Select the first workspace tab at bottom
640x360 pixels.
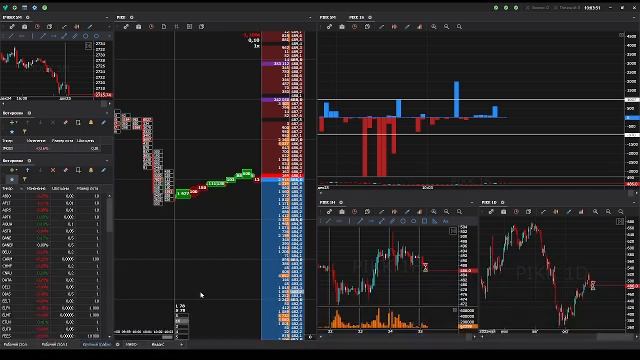tap(15, 344)
